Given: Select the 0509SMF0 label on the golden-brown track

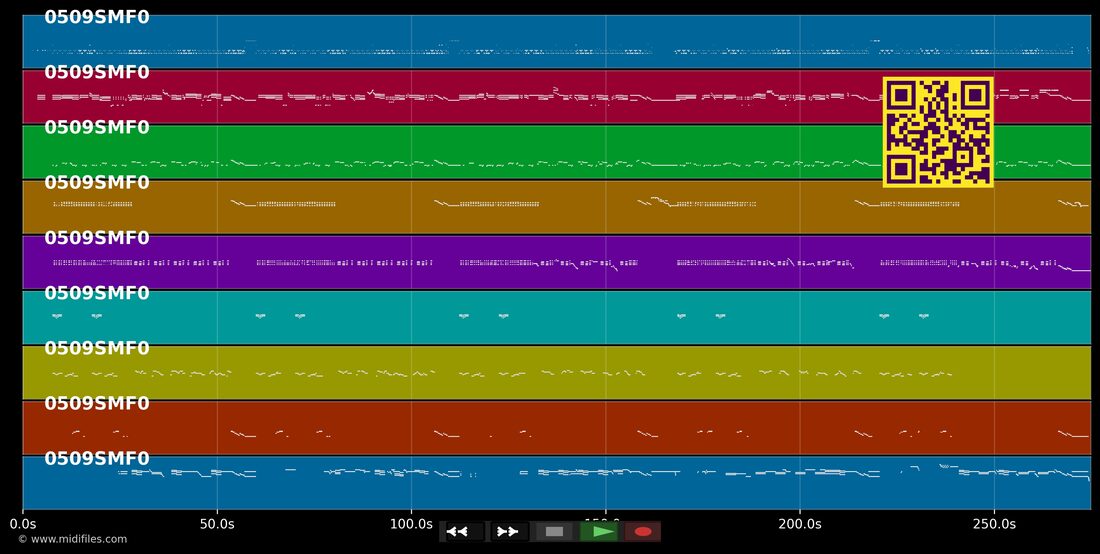Looking at the screenshot, I should pyautogui.click(x=97, y=182).
